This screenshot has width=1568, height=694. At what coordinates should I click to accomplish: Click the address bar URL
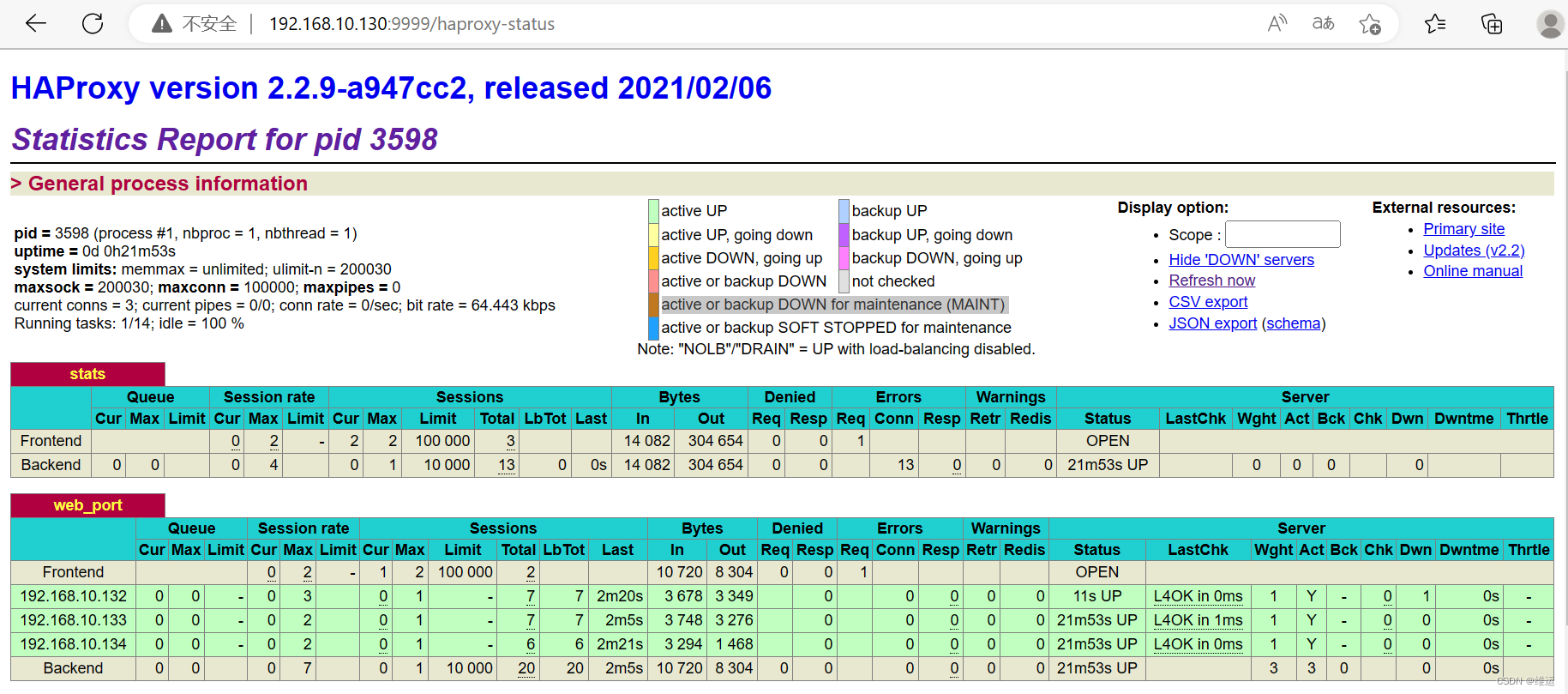pos(412,24)
